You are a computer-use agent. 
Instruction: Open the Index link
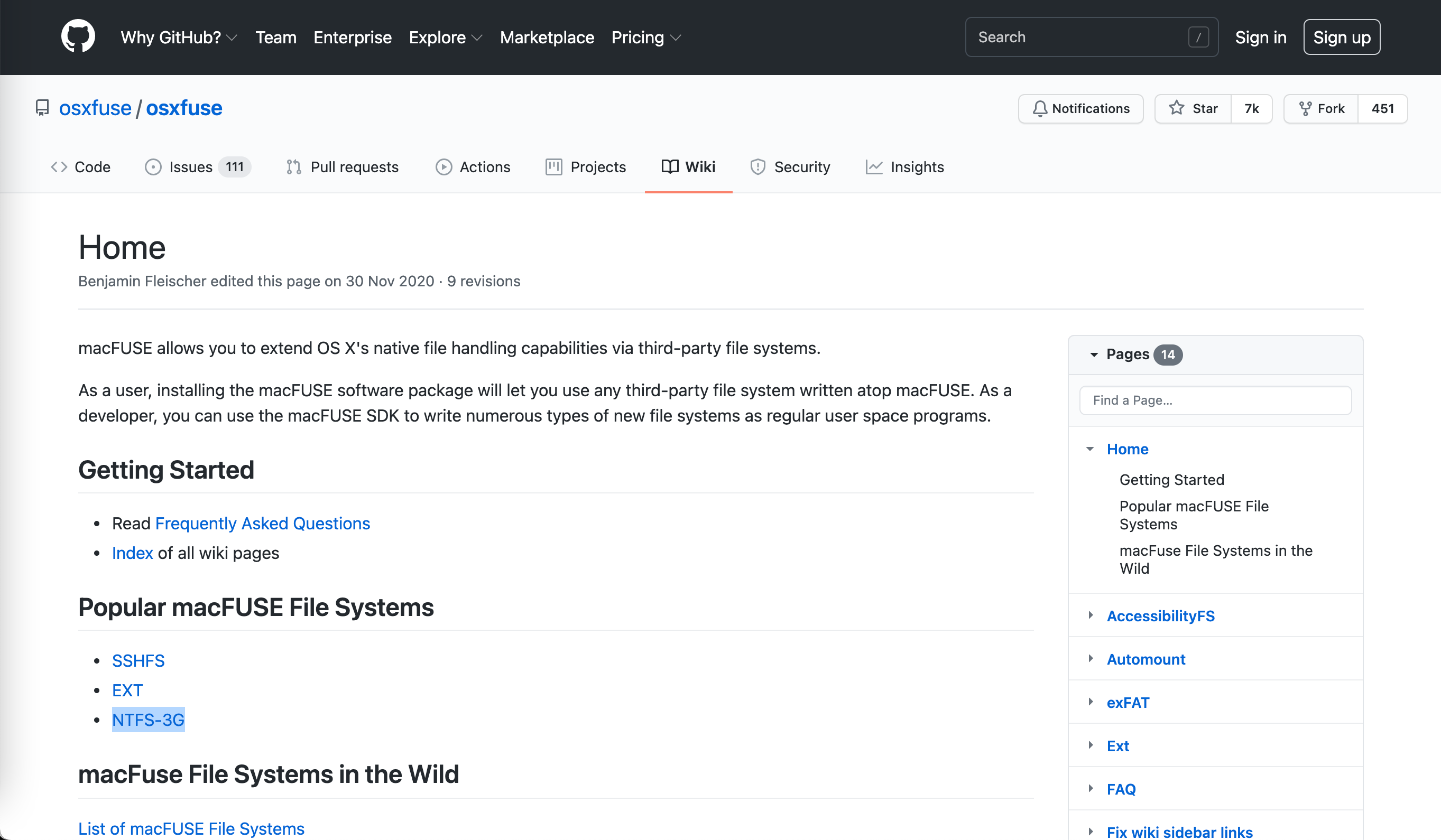click(x=132, y=553)
